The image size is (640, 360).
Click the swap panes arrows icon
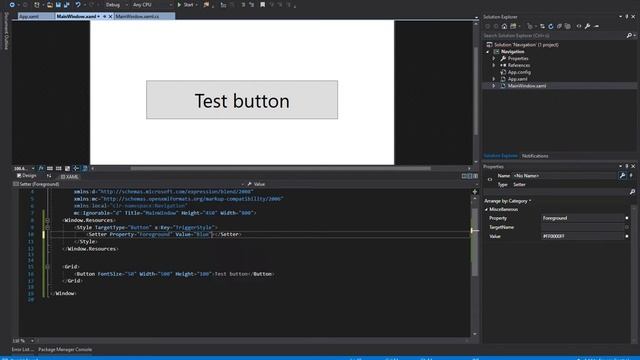tap(49, 176)
